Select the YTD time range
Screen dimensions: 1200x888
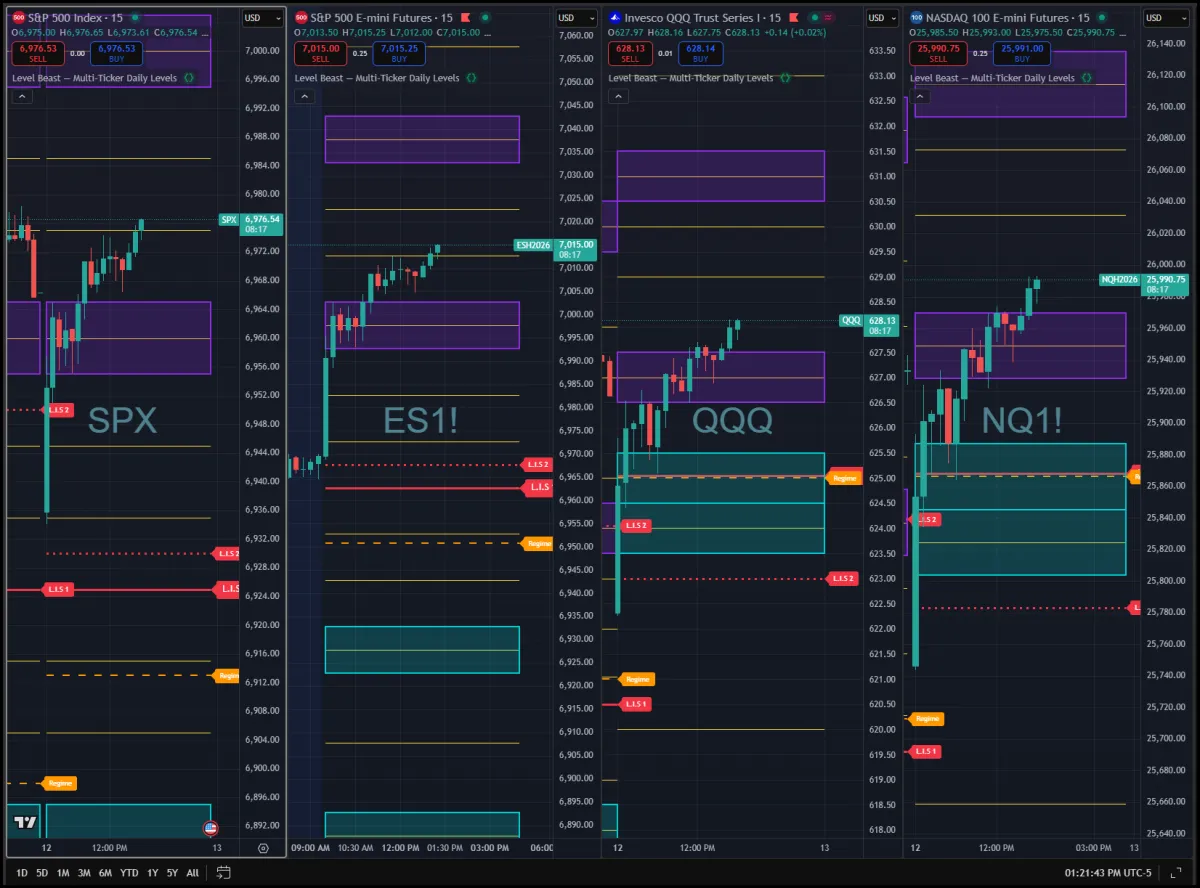[129, 873]
